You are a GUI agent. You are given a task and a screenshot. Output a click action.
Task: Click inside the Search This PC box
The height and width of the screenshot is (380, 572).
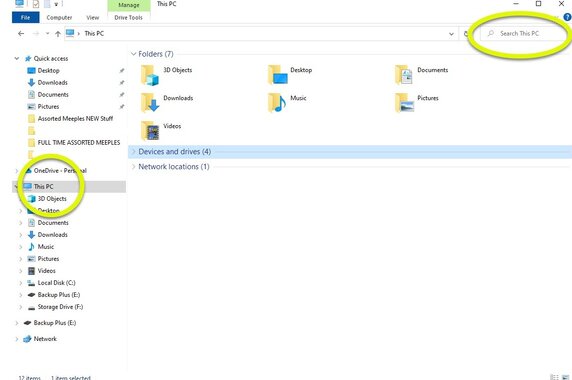(524, 34)
